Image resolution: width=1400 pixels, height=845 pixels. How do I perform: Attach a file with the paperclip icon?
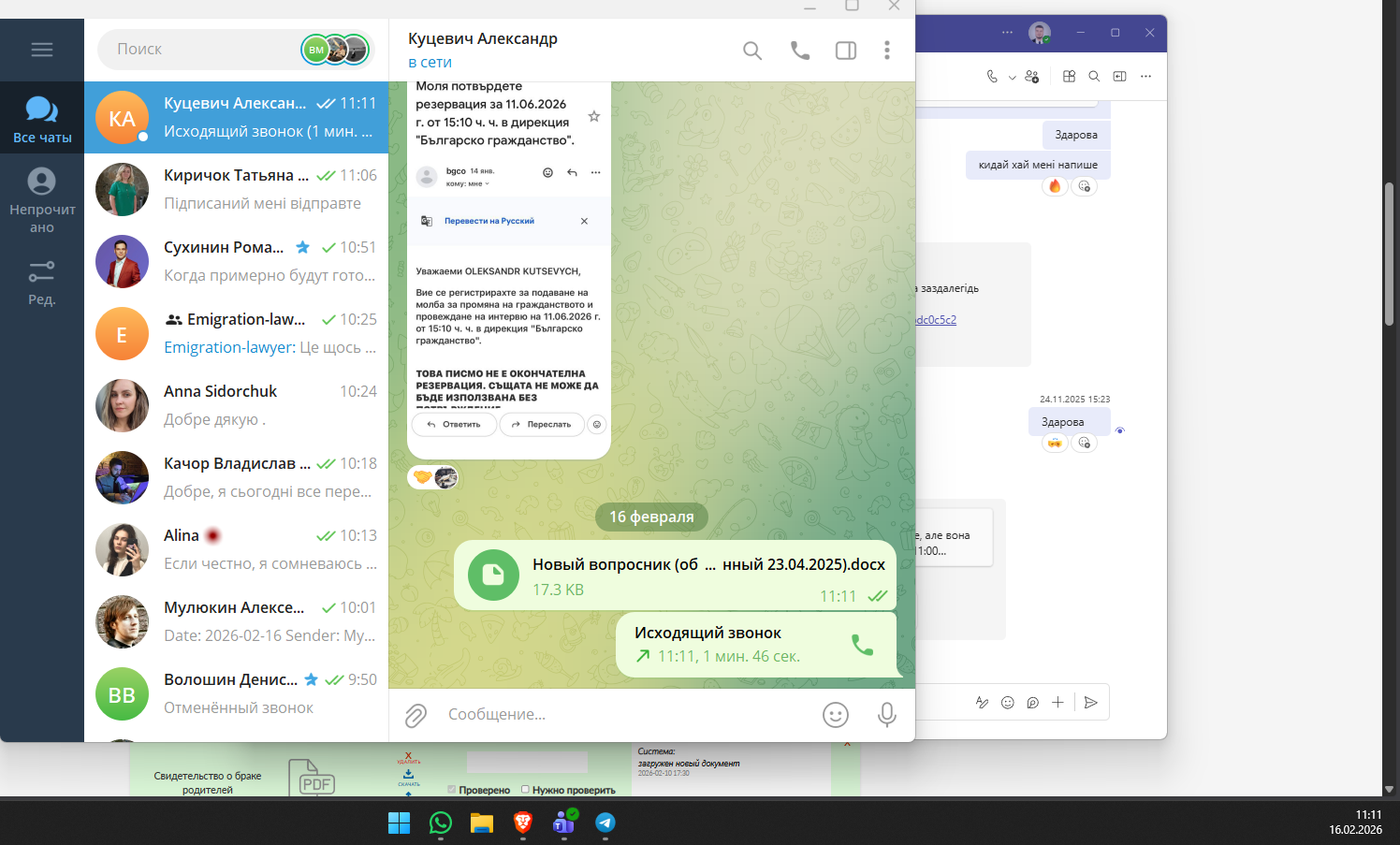[x=416, y=716]
